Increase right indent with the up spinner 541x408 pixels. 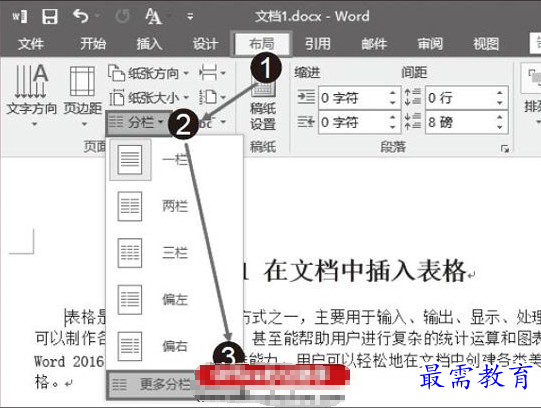coord(392,117)
